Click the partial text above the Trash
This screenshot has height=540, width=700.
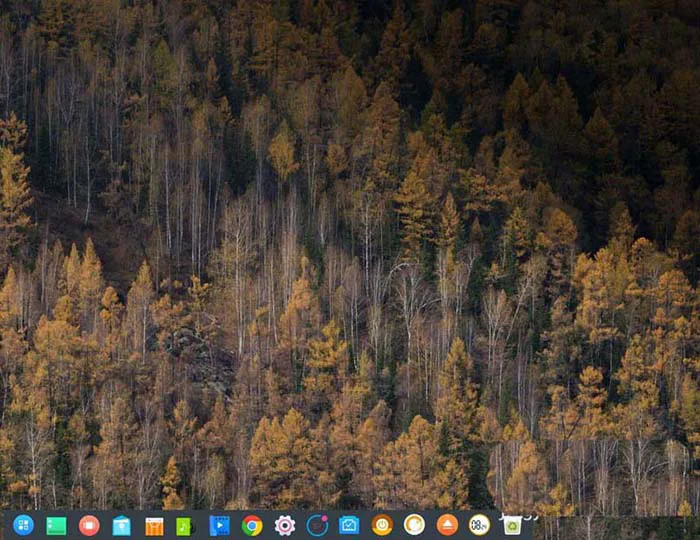(x=519, y=516)
